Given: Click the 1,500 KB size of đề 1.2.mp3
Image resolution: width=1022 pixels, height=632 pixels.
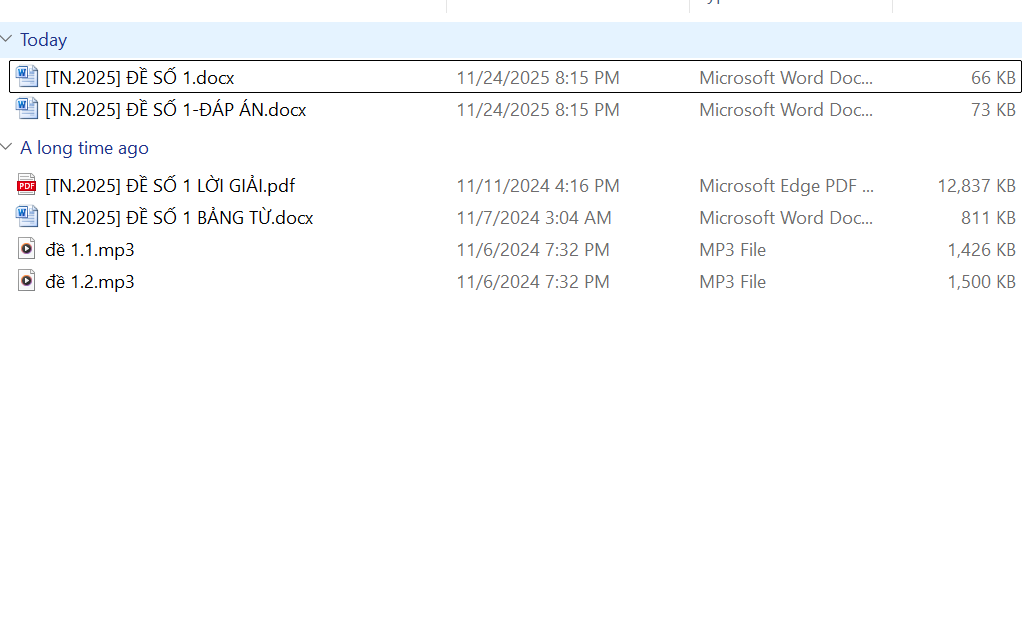Looking at the screenshot, I should 981,281.
